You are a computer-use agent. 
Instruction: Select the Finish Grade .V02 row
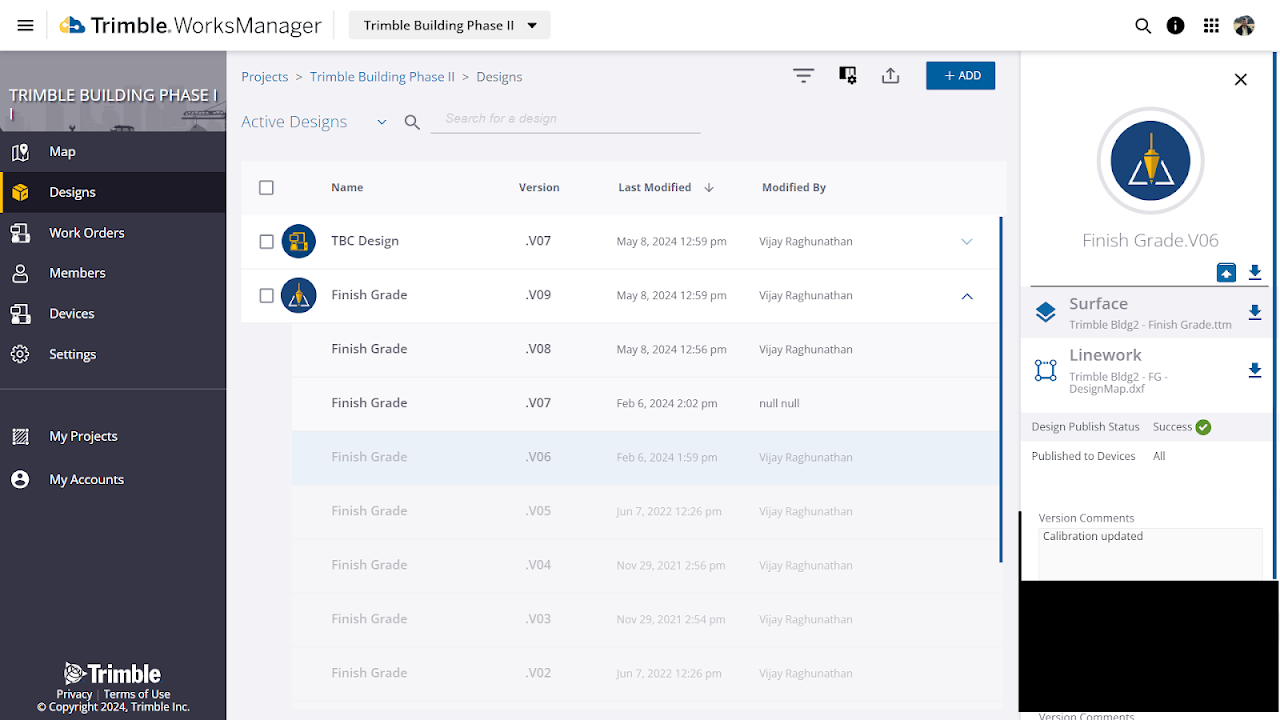coord(646,674)
